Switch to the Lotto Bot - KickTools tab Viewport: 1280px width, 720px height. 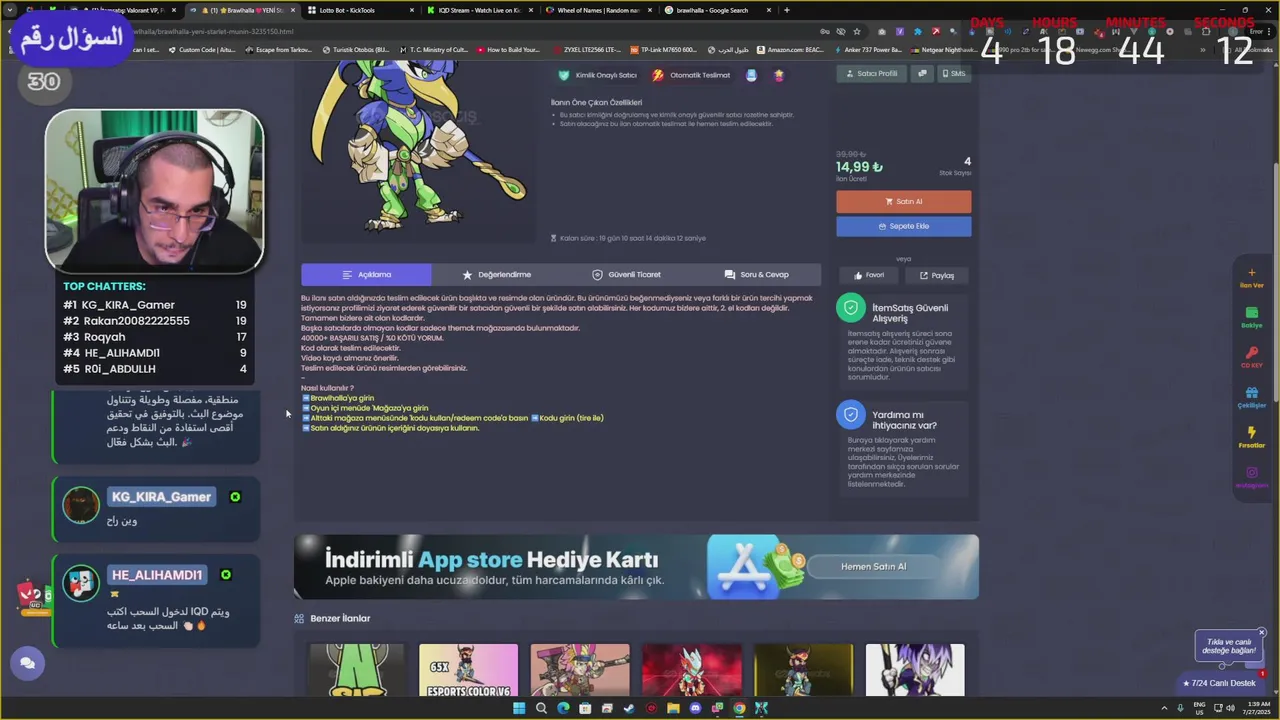[x=359, y=10]
